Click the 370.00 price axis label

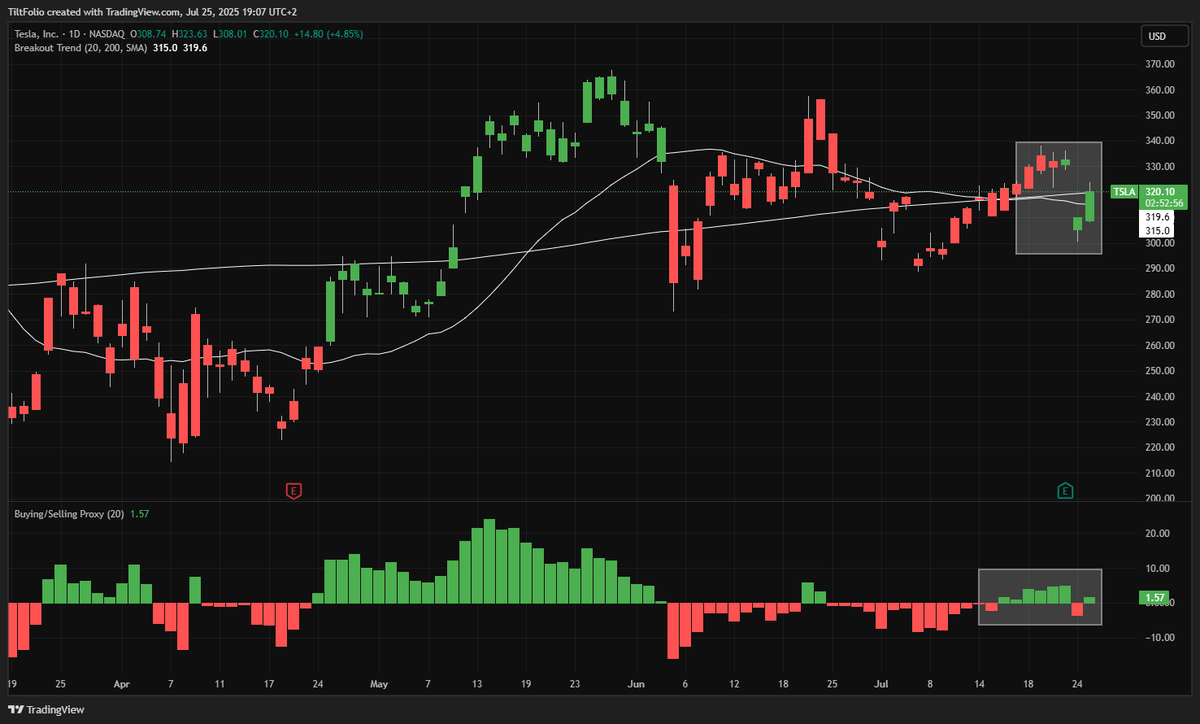point(1161,64)
